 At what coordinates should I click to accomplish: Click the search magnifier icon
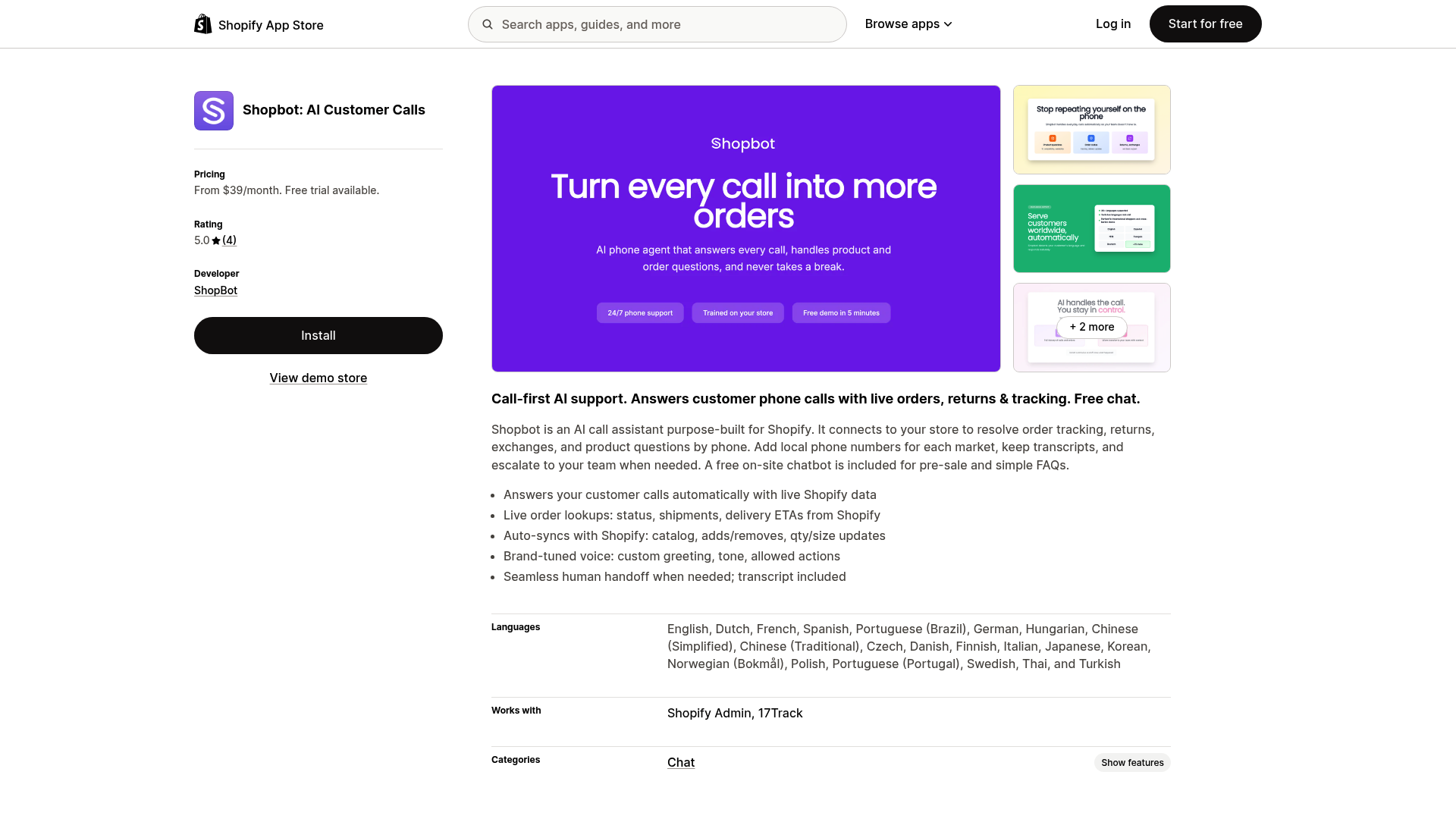tap(488, 24)
